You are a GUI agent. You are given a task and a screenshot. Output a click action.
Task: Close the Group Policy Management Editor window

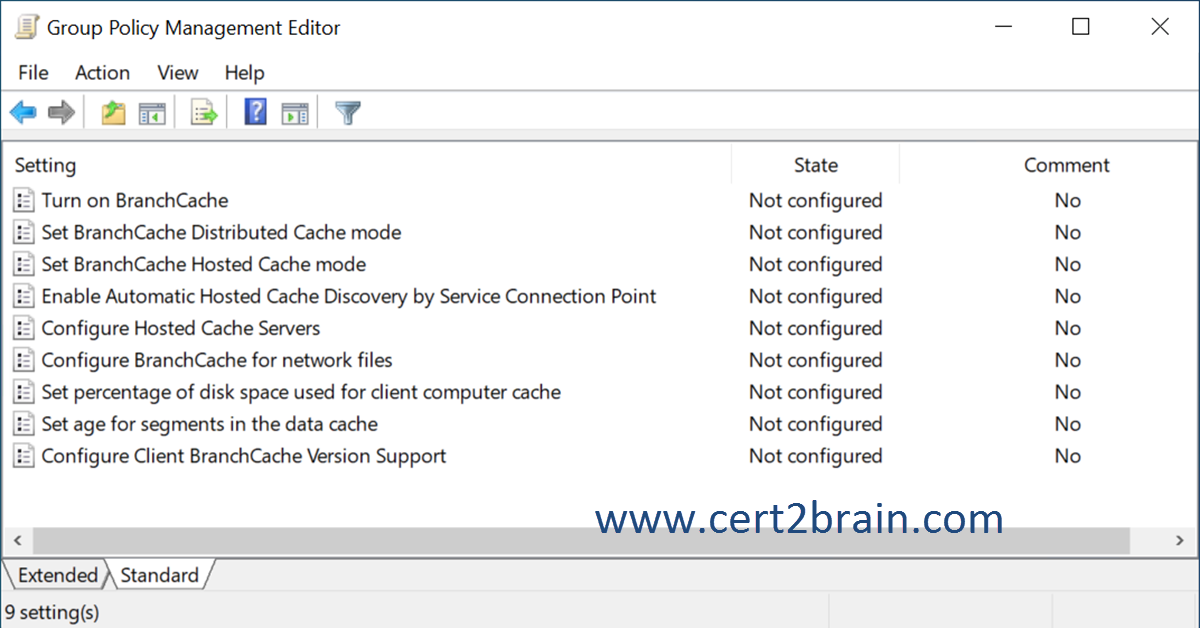(x=1160, y=27)
